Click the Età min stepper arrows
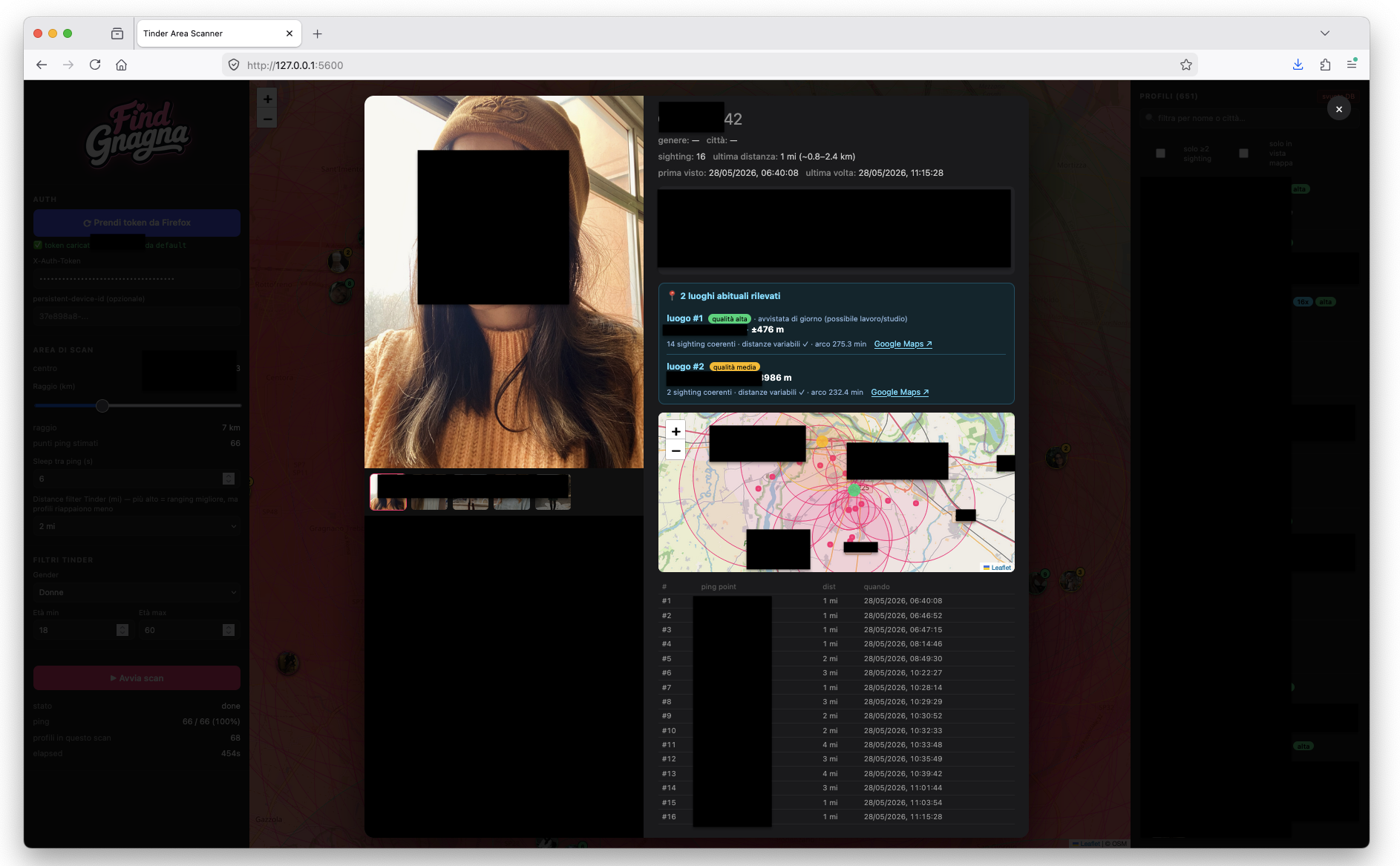The width and height of the screenshot is (1400, 866). point(122,630)
